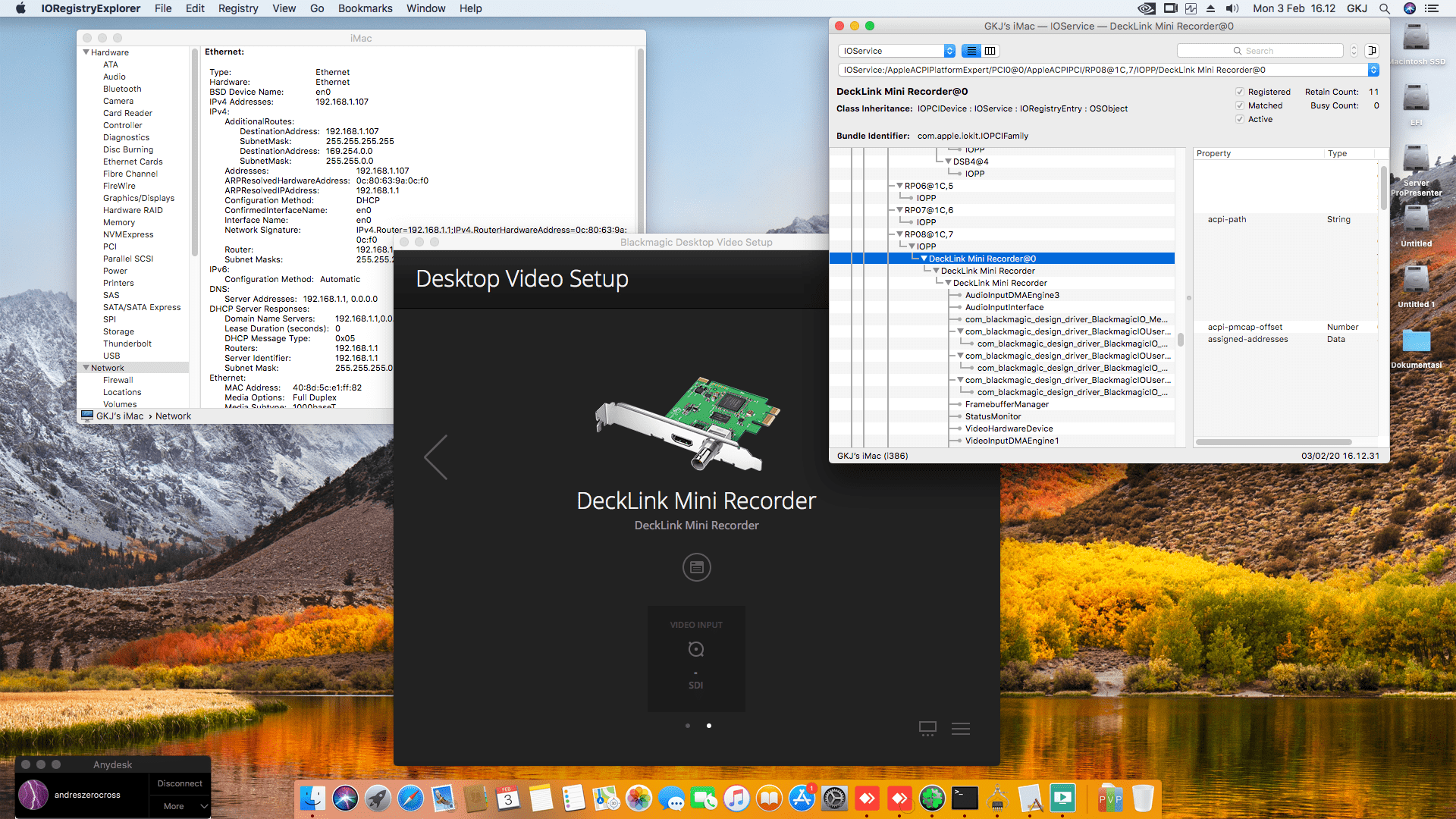Viewport: 1456px width, 819px height.
Task: Click the monitor icon in Desktop Video Setup
Action: tap(927, 729)
